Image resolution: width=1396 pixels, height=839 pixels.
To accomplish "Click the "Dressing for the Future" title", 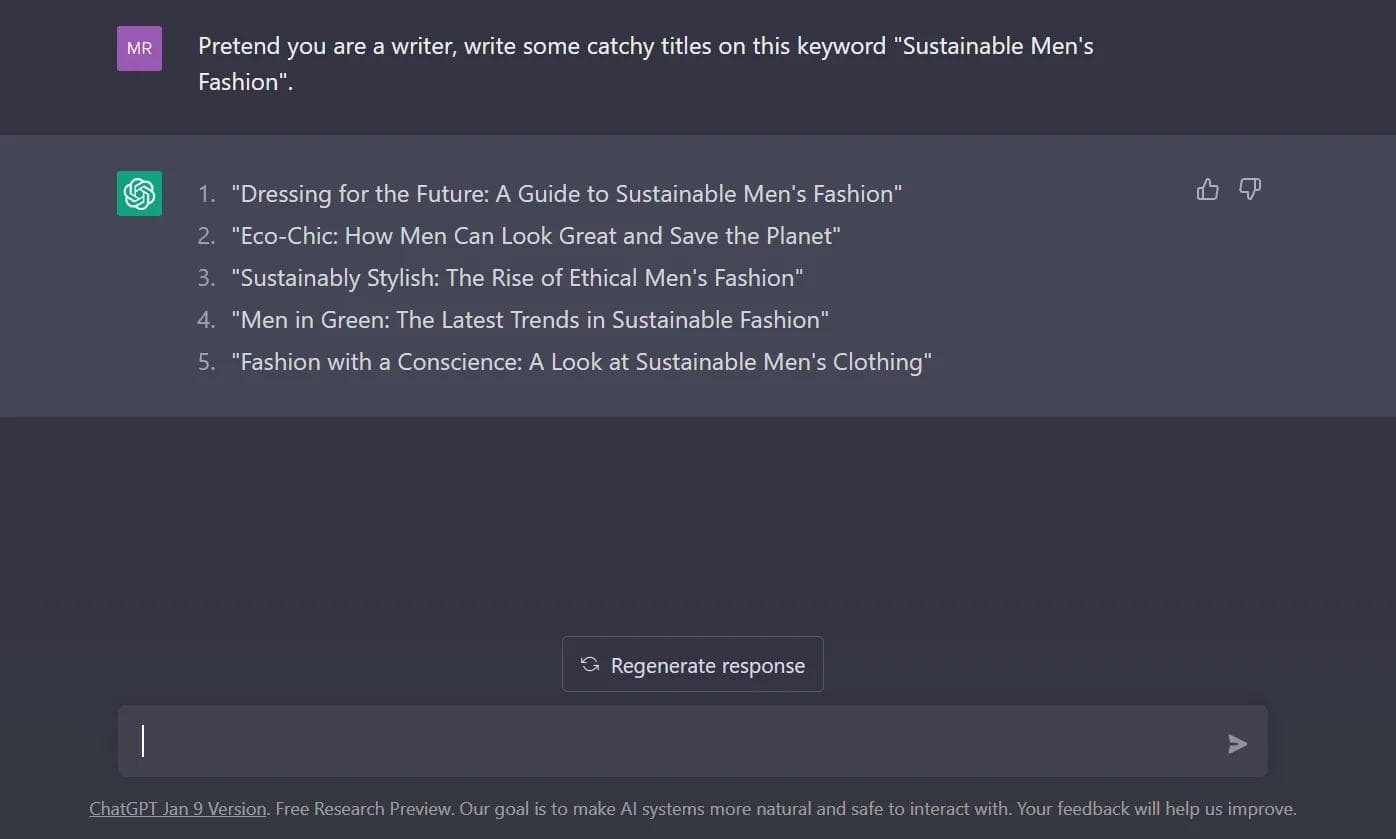I will tap(566, 194).
